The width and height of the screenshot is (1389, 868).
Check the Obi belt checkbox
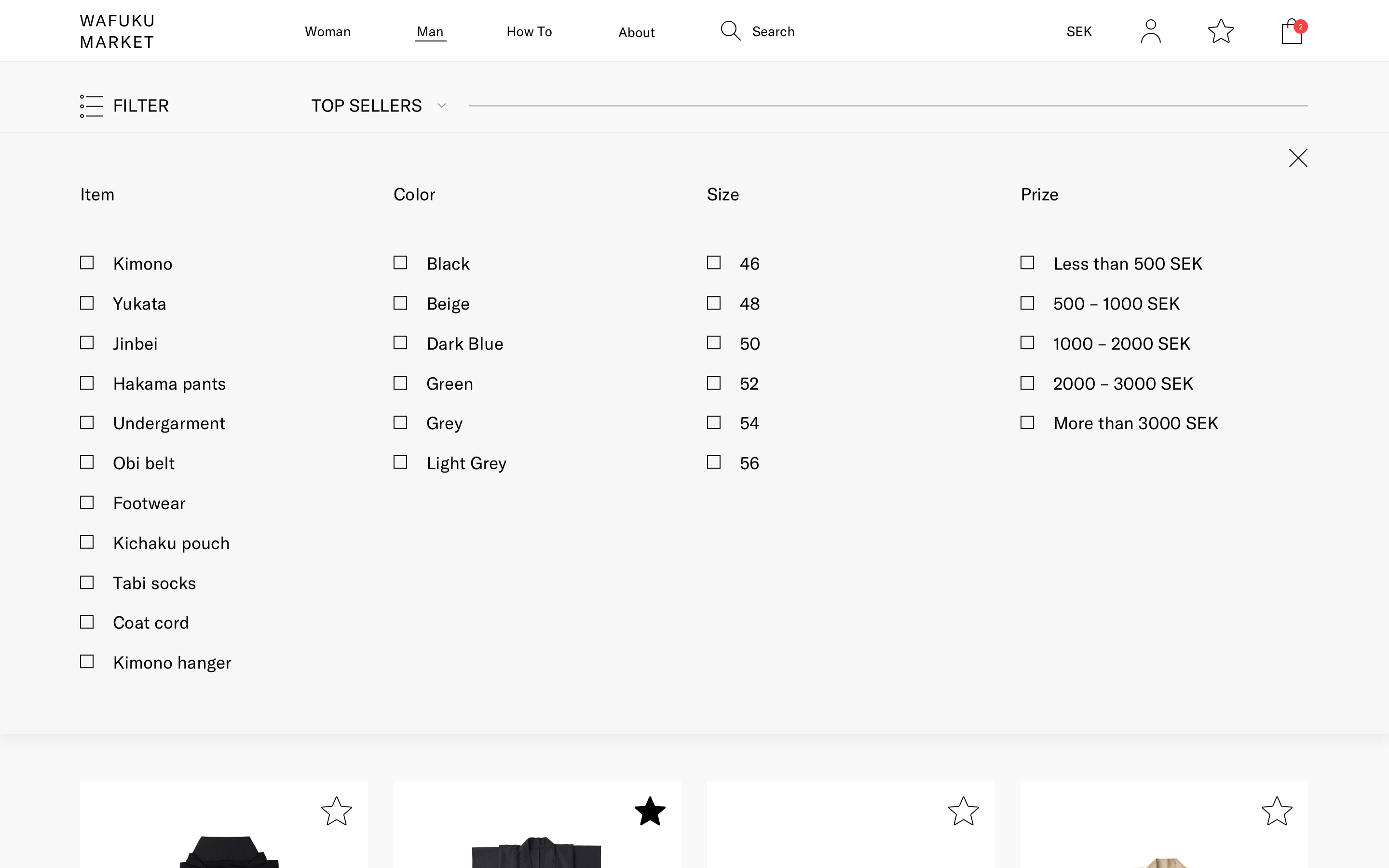click(87, 463)
